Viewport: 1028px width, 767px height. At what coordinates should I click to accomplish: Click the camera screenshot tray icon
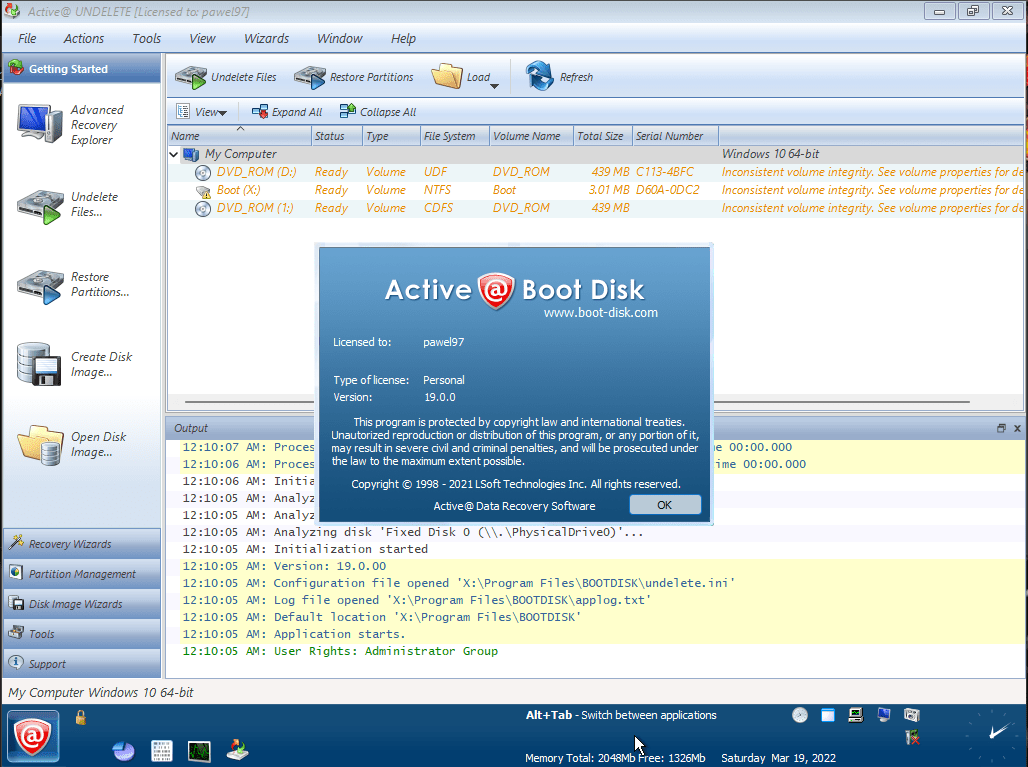[x=912, y=715]
